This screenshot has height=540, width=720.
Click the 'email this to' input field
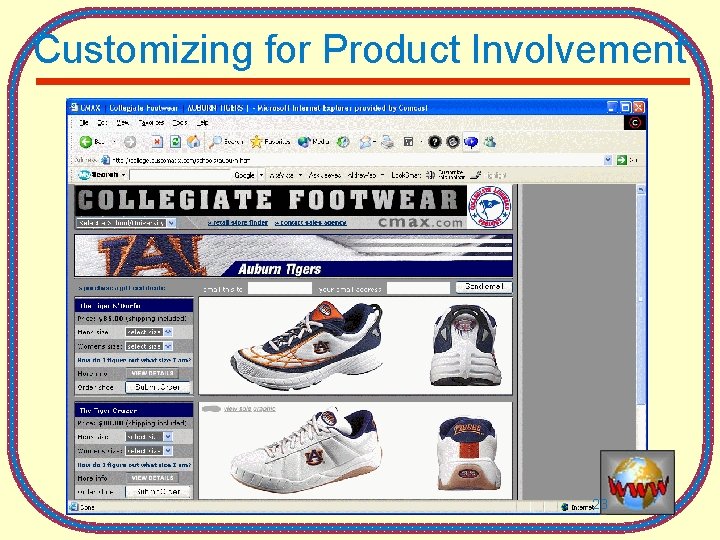[280, 288]
